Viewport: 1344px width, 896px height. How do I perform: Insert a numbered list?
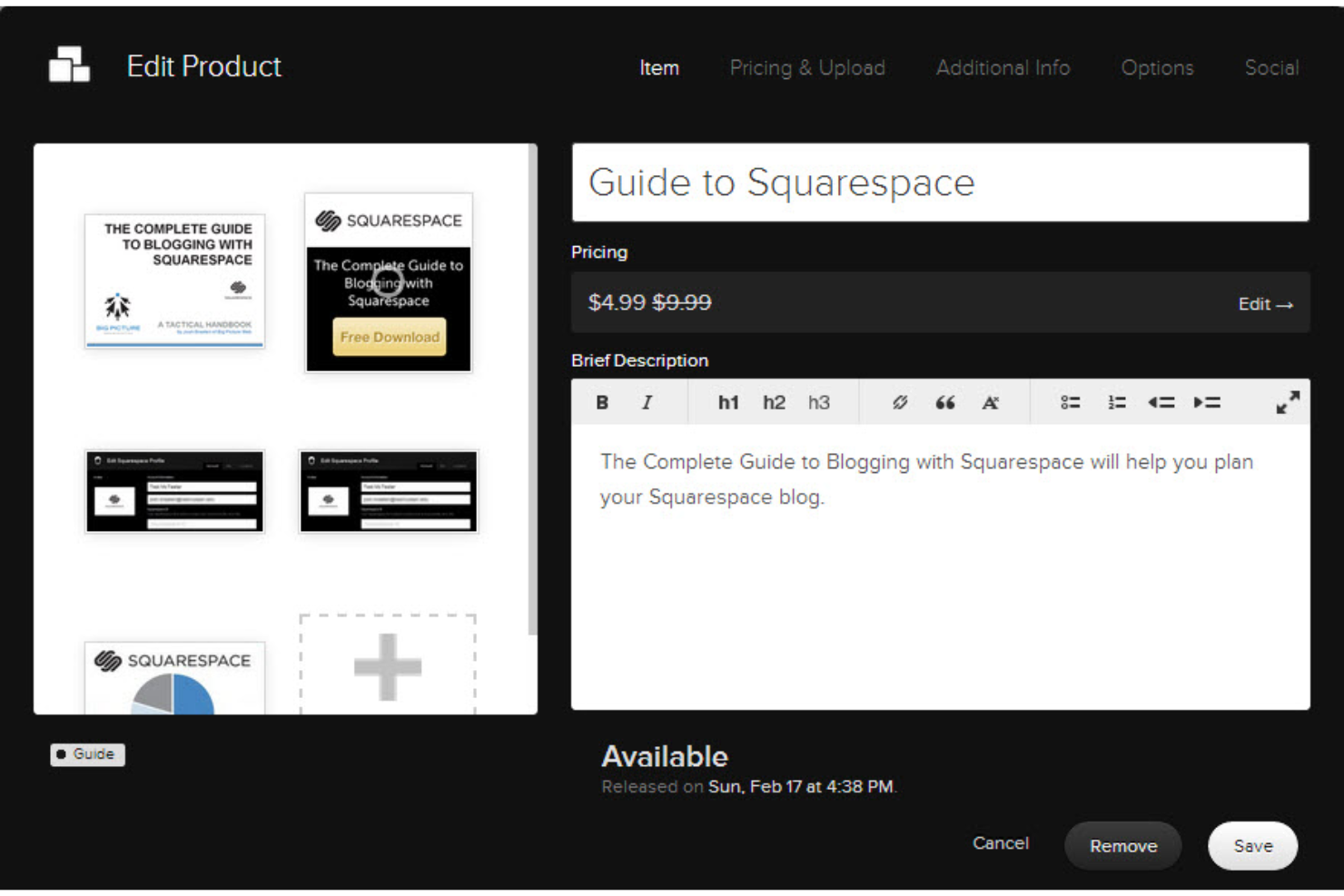pyautogui.click(x=1117, y=402)
